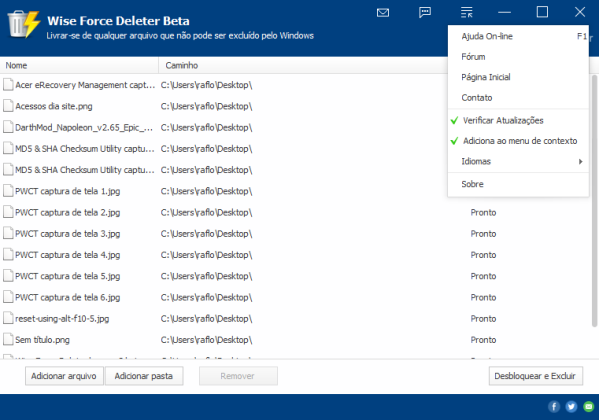The image size is (599, 420).
Task: Open Sobre menu entry
Action: click(518, 184)
